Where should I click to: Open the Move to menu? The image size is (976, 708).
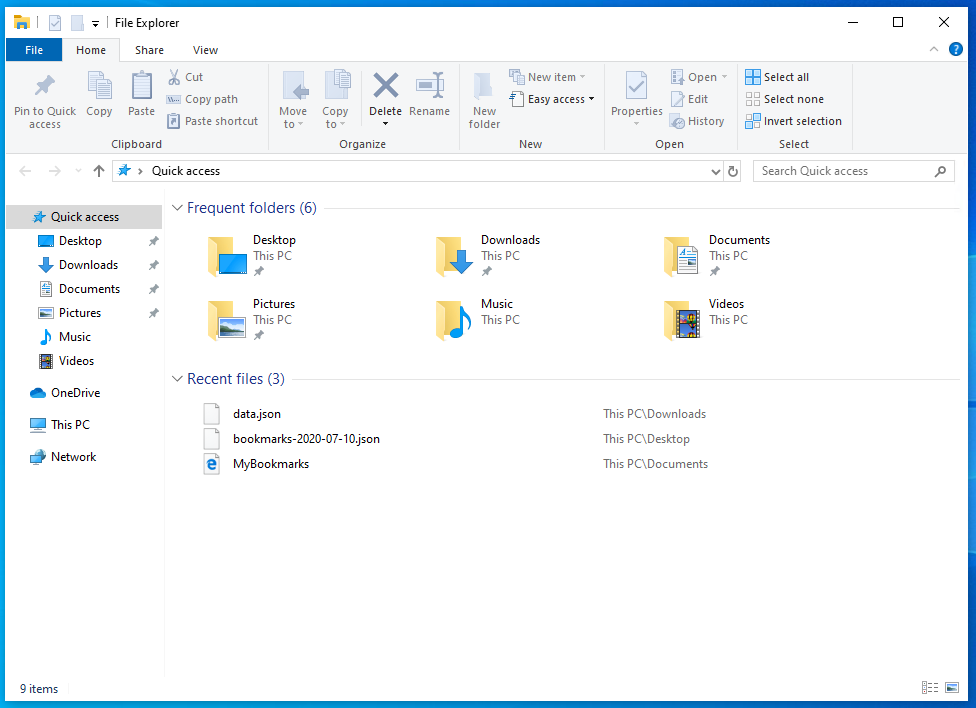(293, 100)
